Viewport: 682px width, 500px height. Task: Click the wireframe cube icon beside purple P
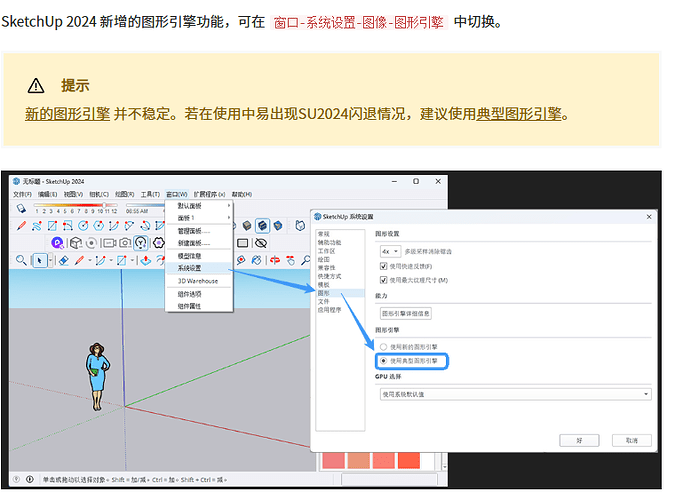[x=76, y=243]
